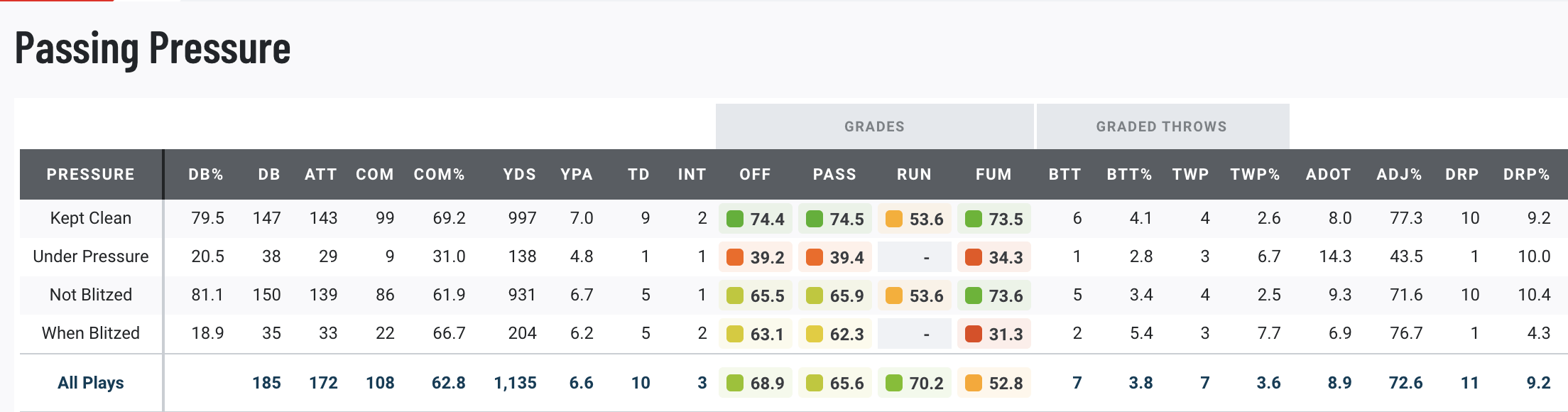1568x412 pixels.
Task: Click the Passing Pressure section heading
Action: click(x=153, y=48)
